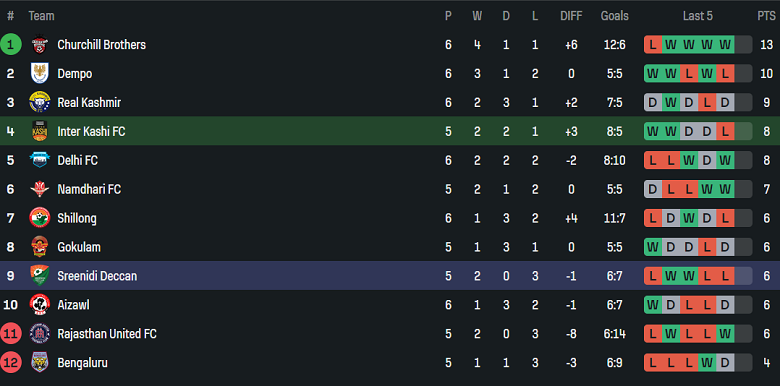Click the Aizawl club logo
The width and height of the screenshot is (780, 386).
[39, 304]
